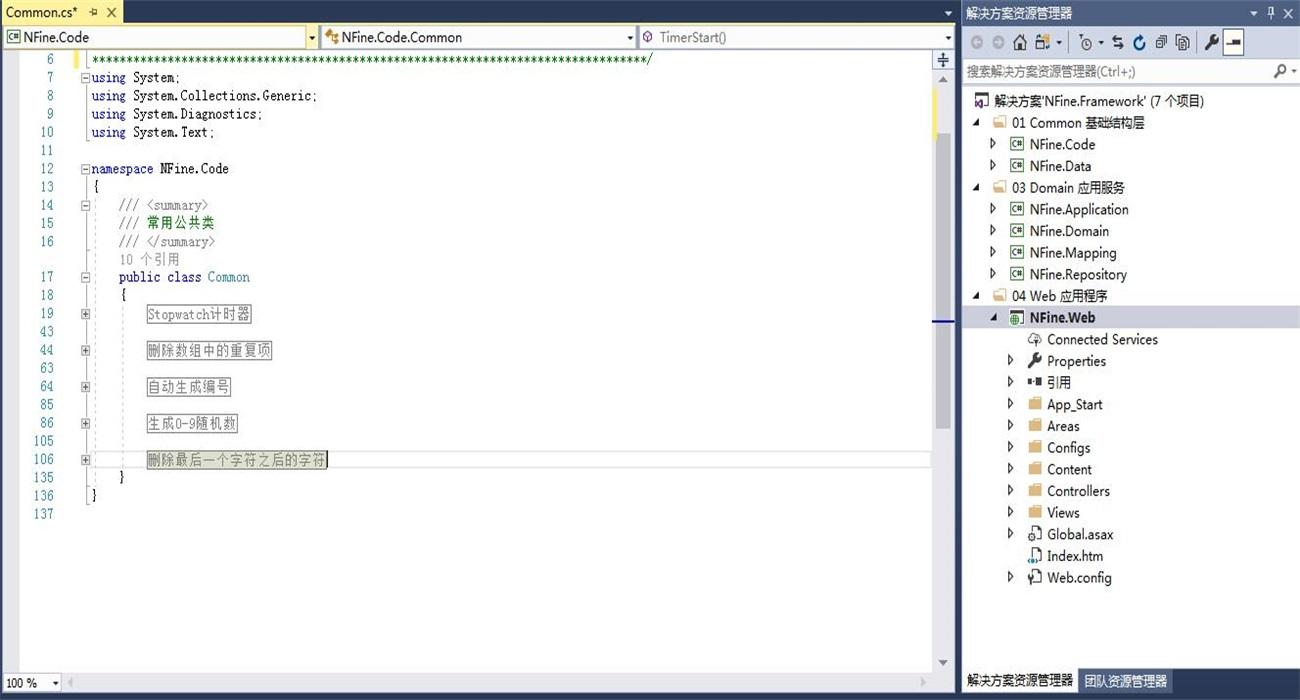Toggle Preview Selected Items button
The width and height of the screenshot is (1300, 700).
1233,42
